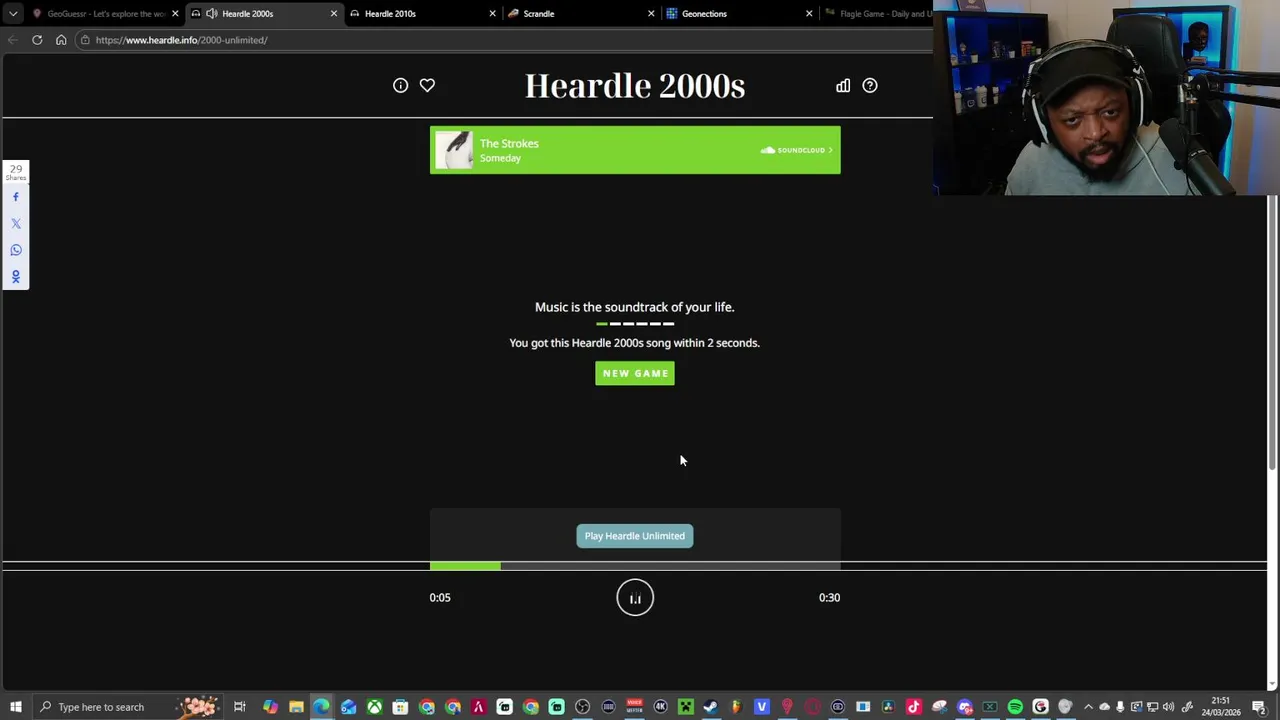The image size is (1280, 720).
Task: Open the microphone tray icon
Action: coord(1120,707)
